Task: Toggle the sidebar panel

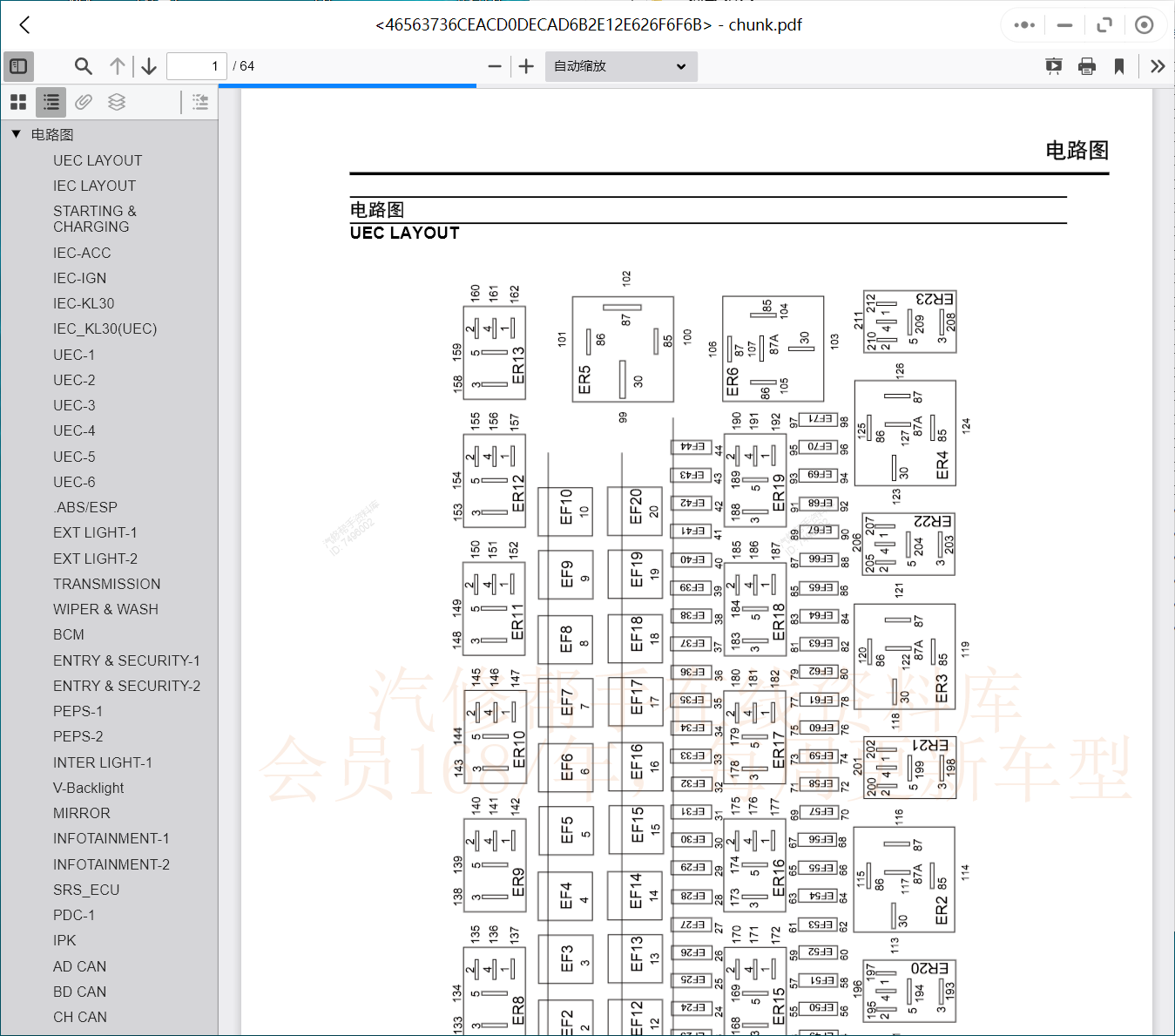Action: [x=18, y=66]
